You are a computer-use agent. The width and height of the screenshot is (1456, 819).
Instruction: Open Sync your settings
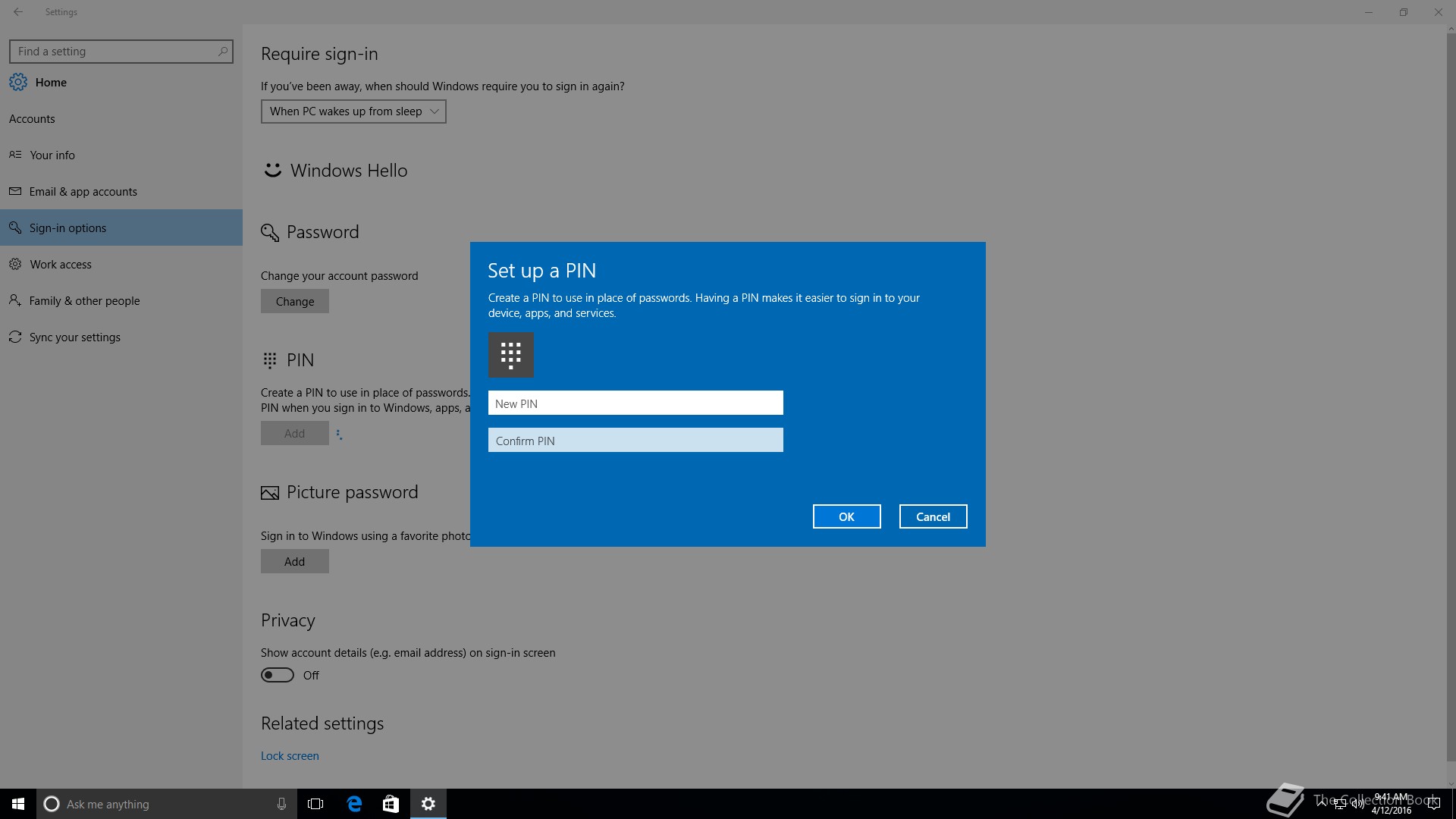click(121, 337)
